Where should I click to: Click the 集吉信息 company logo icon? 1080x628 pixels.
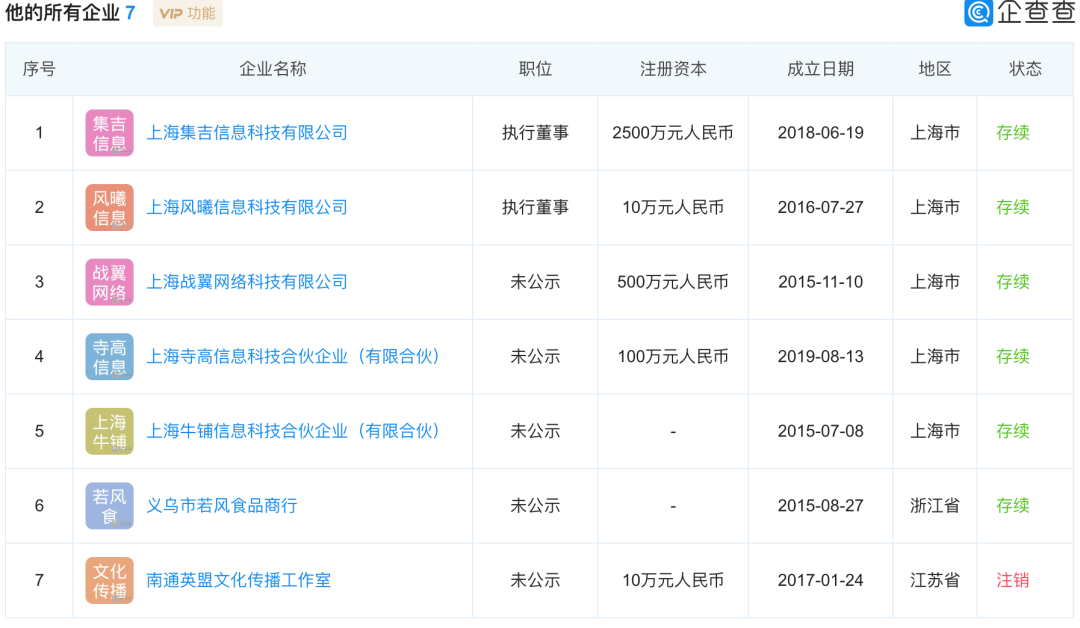(x=110, y=133)
